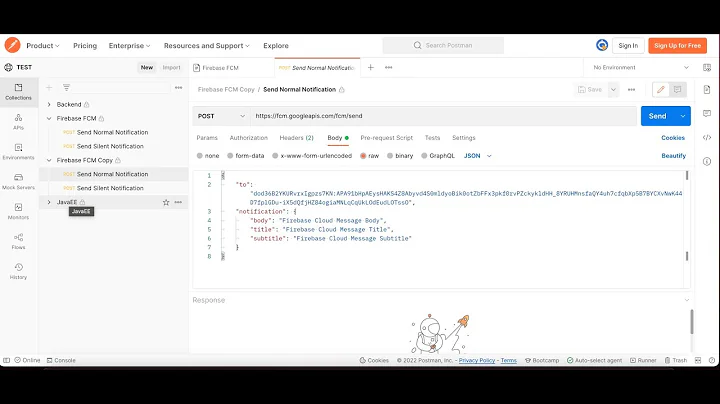This screenshot has height=404, width=720.
Task: Open collections panel three-dot options
Action: [x=179, y=87]
